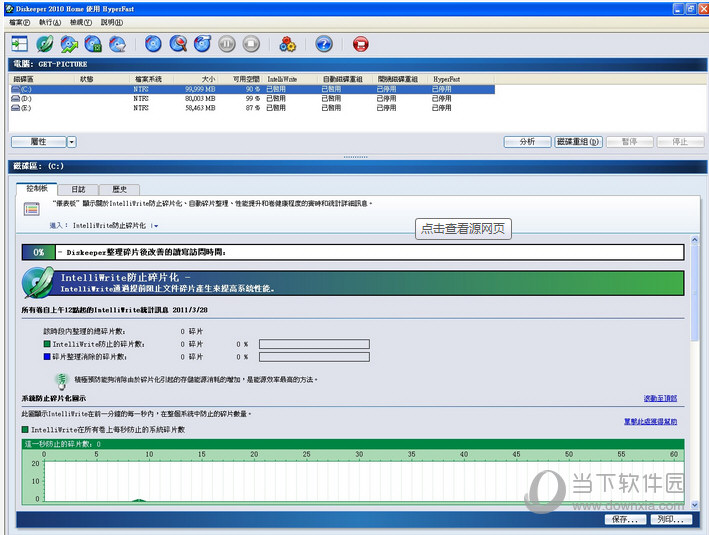
Task: Open settings via colored gears icon
Action: pos(288,44)
